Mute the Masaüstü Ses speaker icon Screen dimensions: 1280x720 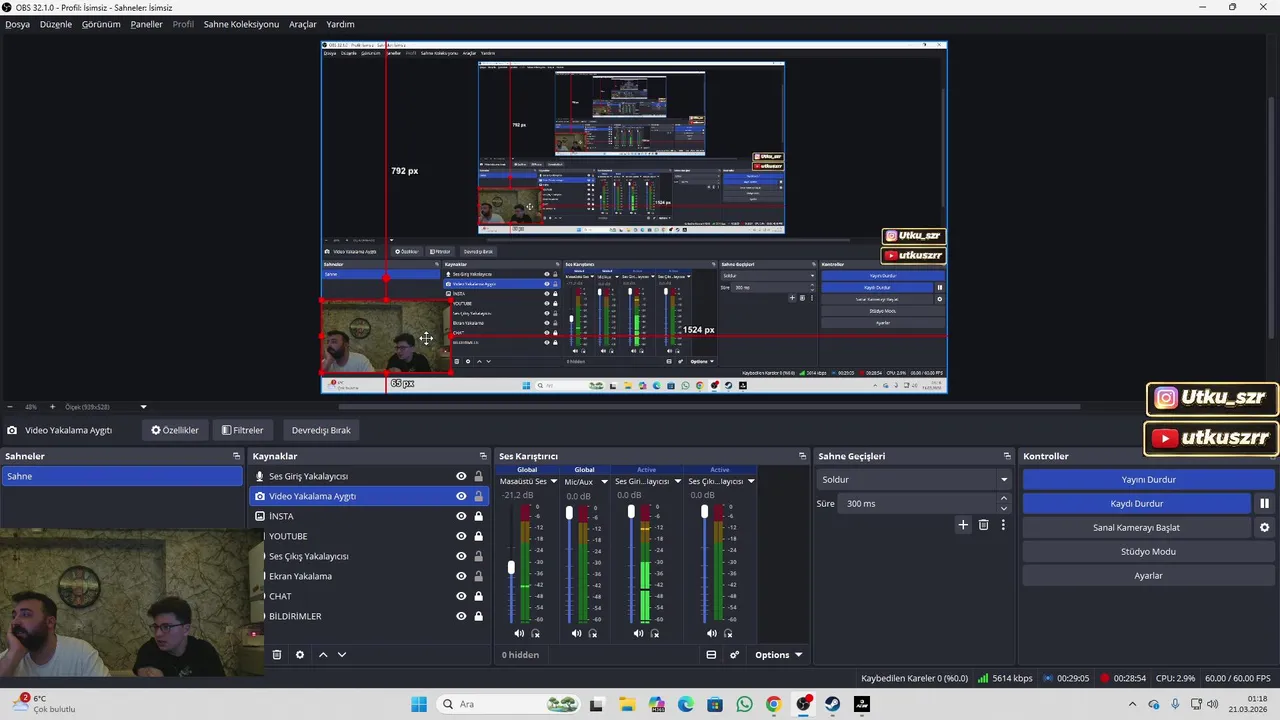coord(518,633)
